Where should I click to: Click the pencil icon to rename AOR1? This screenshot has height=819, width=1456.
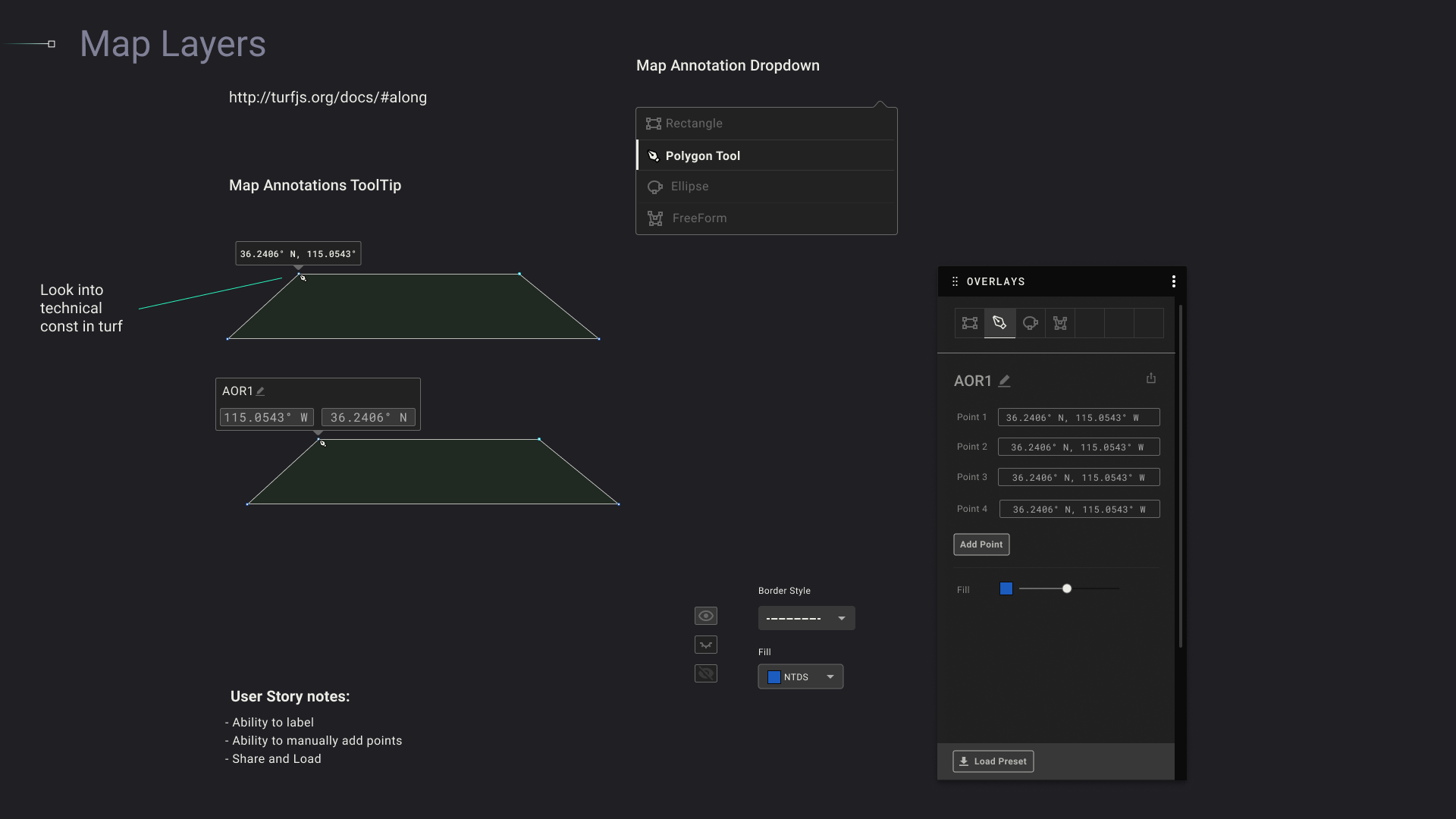(x=1004, y=381)
